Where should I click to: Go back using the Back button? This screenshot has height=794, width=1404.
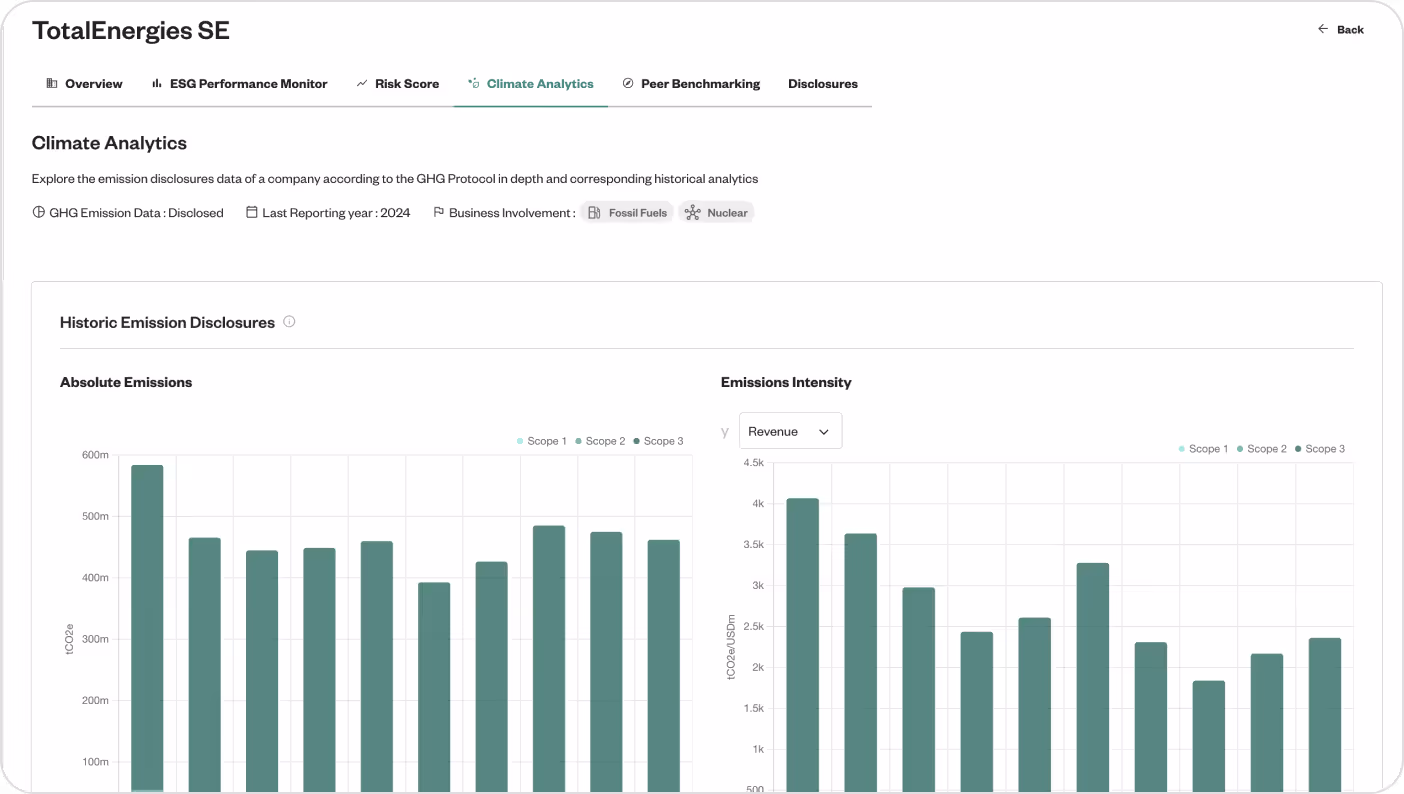[1341, 29]
